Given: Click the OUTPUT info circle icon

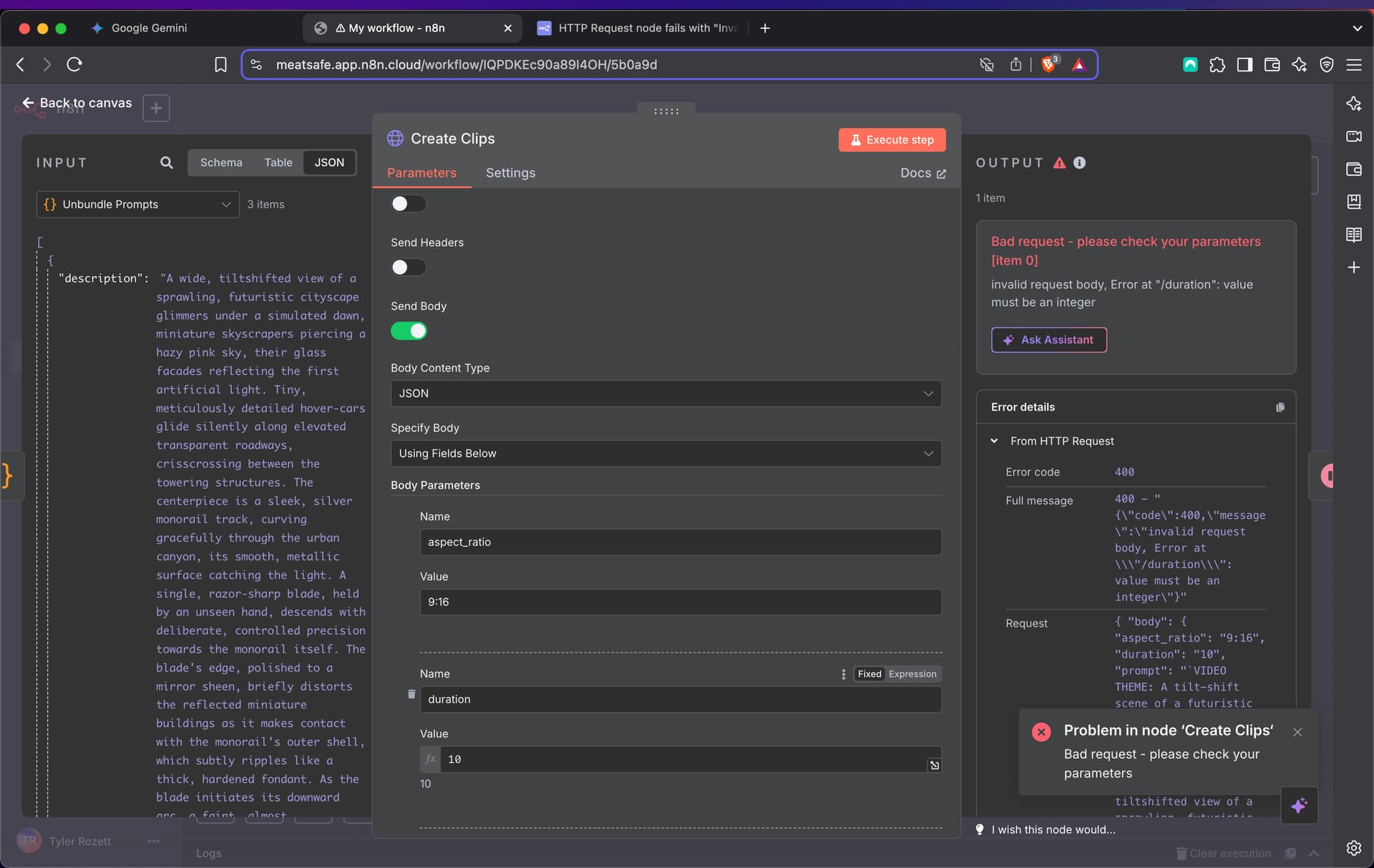Looking at the screenshot, I should click(1079, 162).
